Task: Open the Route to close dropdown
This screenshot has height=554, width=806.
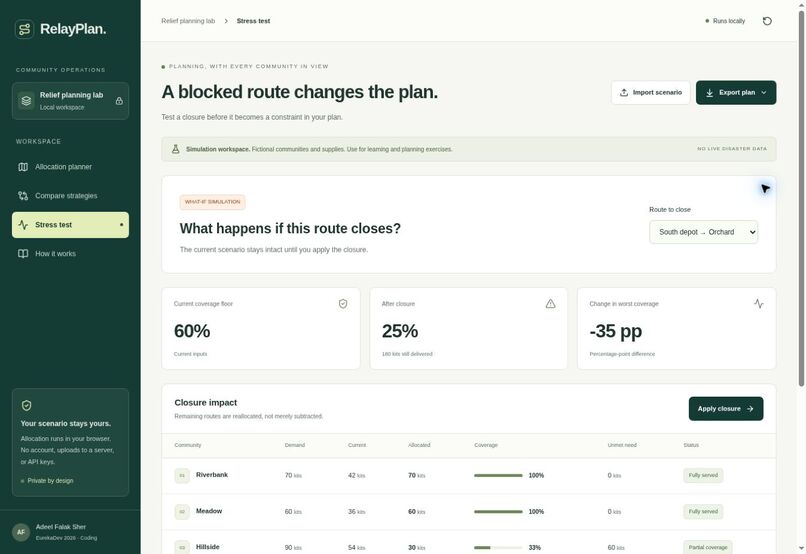Action: [x=703, y=232]
